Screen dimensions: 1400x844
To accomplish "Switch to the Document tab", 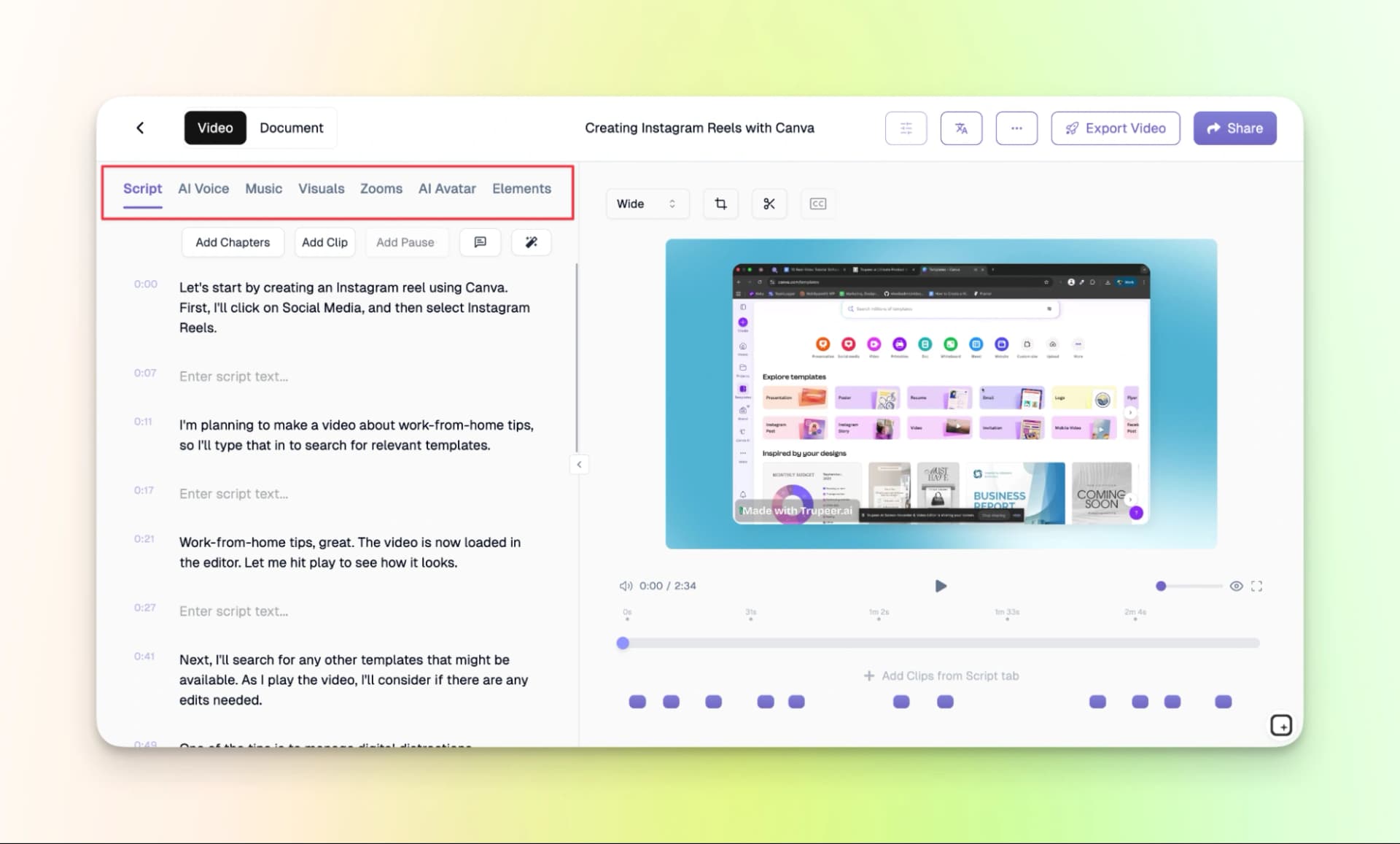I will point(291,128).
